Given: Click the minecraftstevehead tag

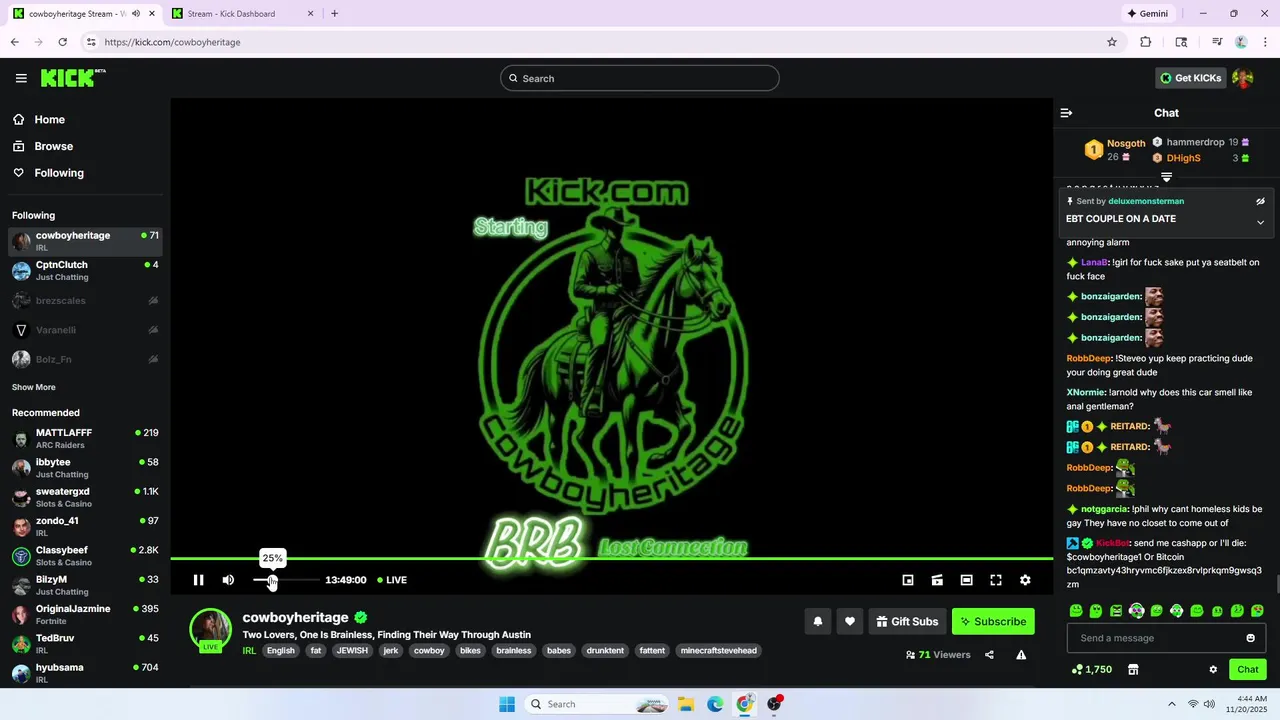Looking at the screenshot, I should click(719, 651).
